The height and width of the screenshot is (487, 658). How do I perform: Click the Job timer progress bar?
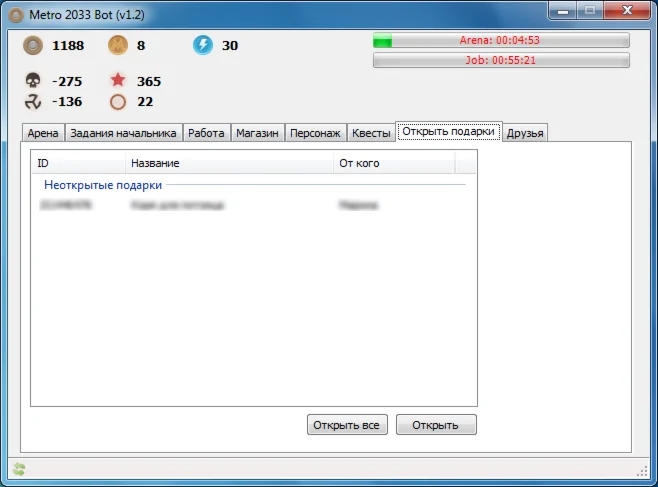(501, 60)
